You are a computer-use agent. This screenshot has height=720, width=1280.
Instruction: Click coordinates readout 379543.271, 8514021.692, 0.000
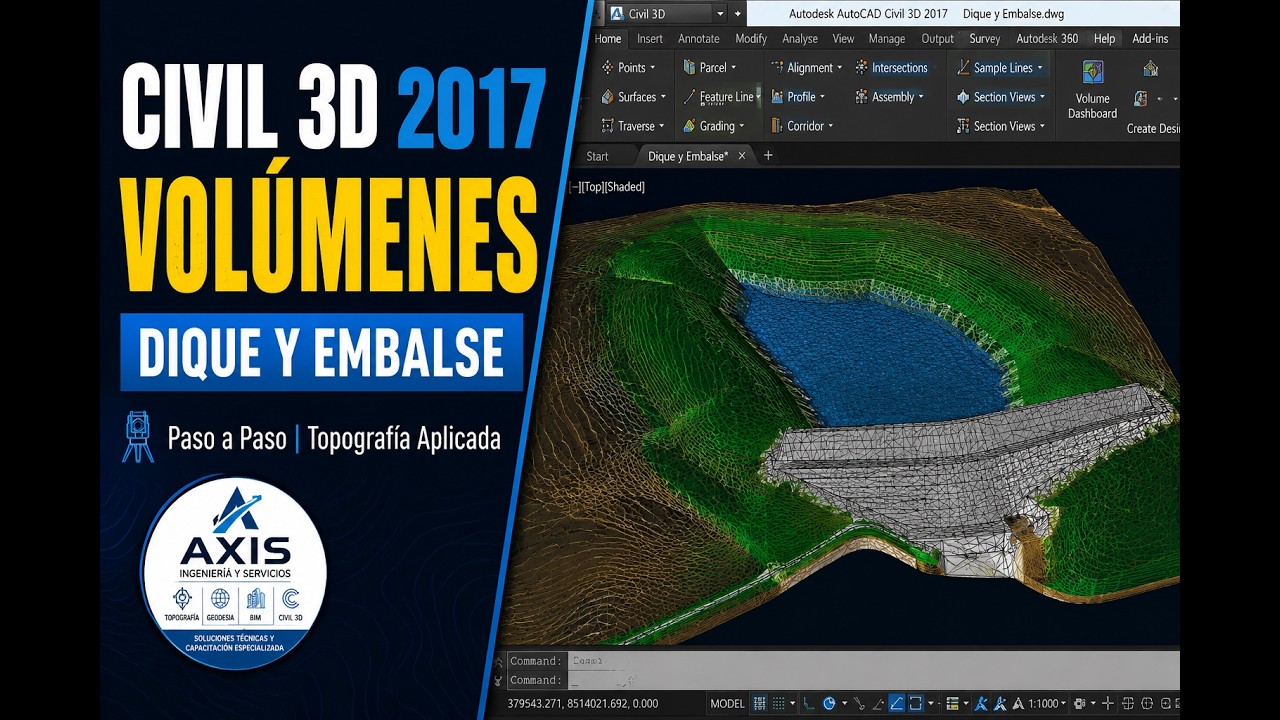pos(583,704)
